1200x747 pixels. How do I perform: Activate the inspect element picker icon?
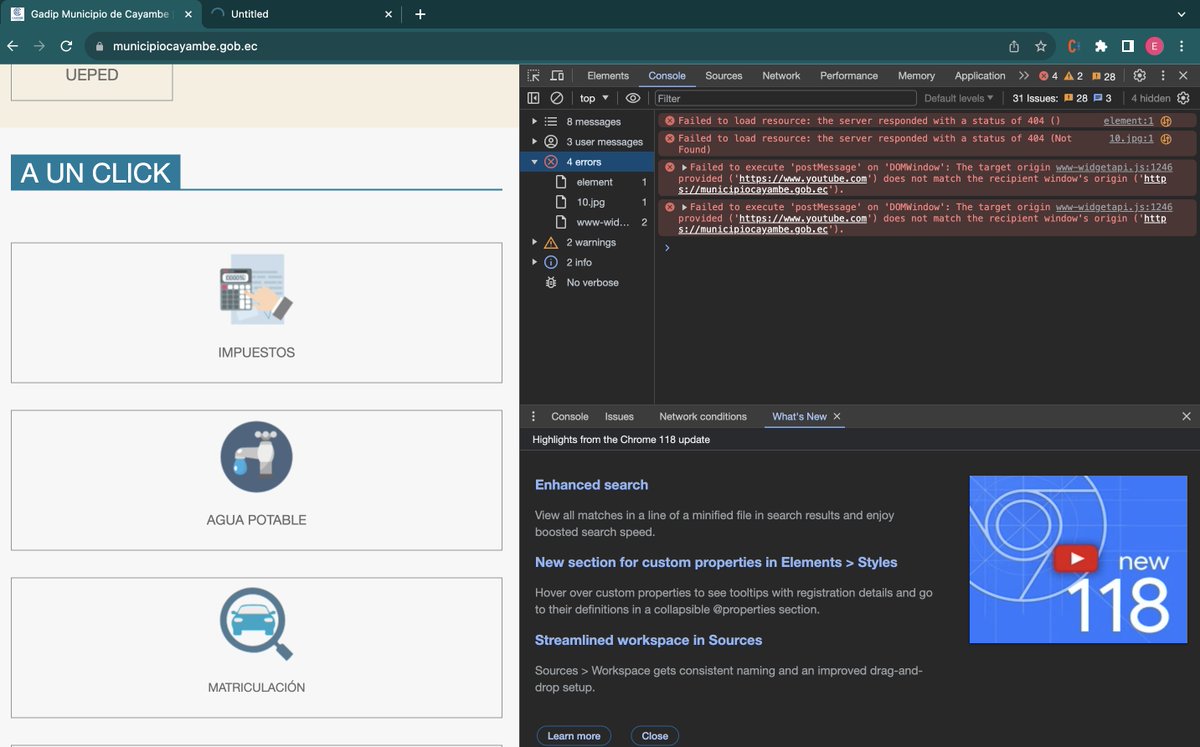534,75
